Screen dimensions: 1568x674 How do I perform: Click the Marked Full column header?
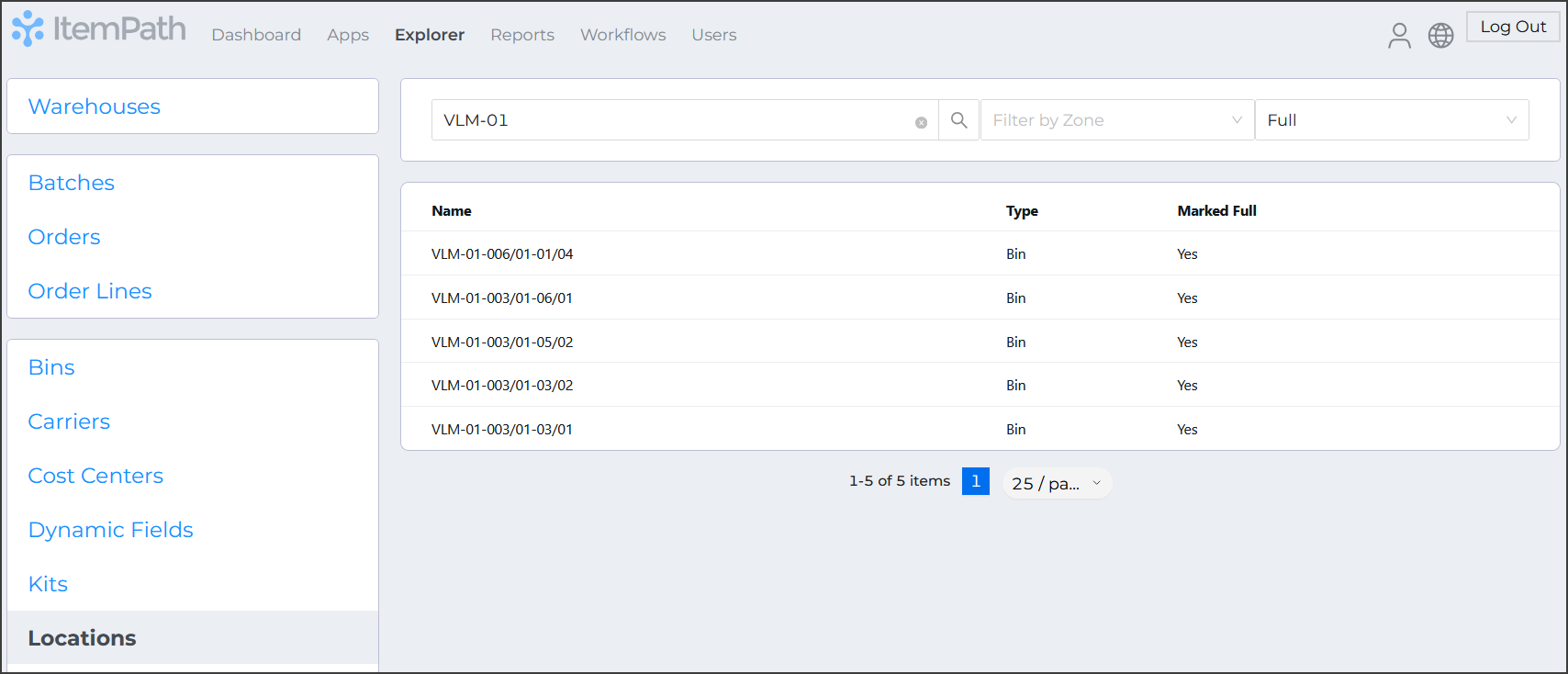(1217, 211)
